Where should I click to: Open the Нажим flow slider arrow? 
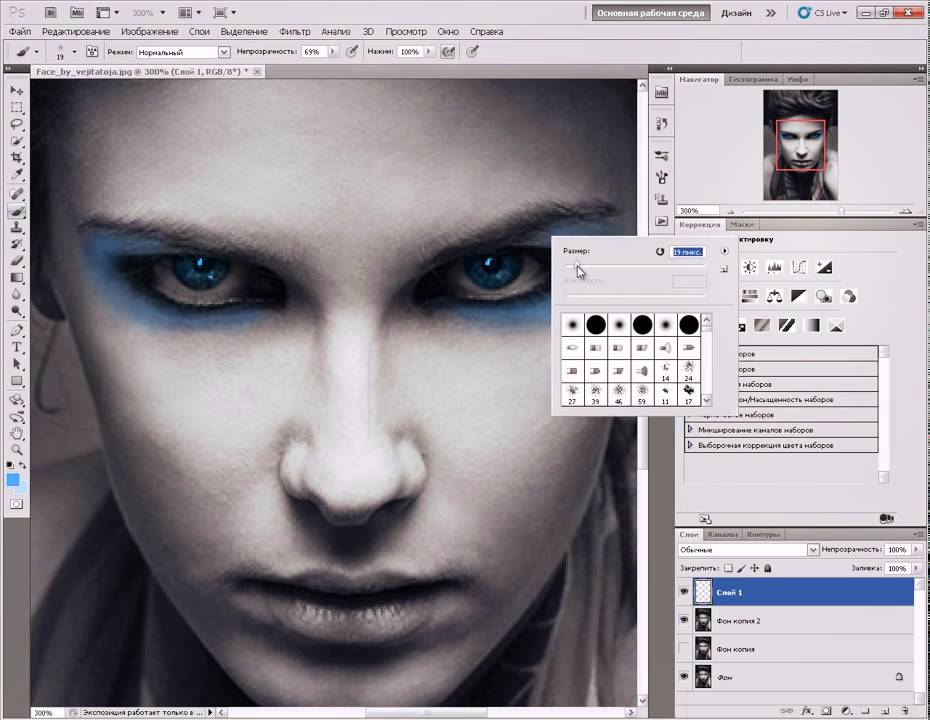[429, 52]
